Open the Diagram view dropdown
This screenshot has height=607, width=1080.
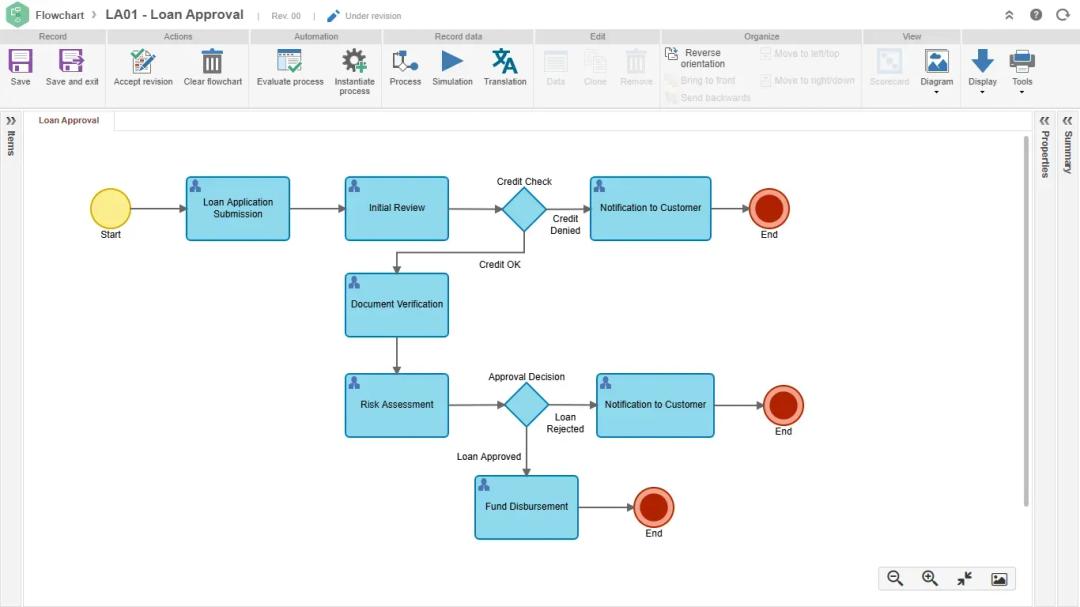[x=937, y=70]
